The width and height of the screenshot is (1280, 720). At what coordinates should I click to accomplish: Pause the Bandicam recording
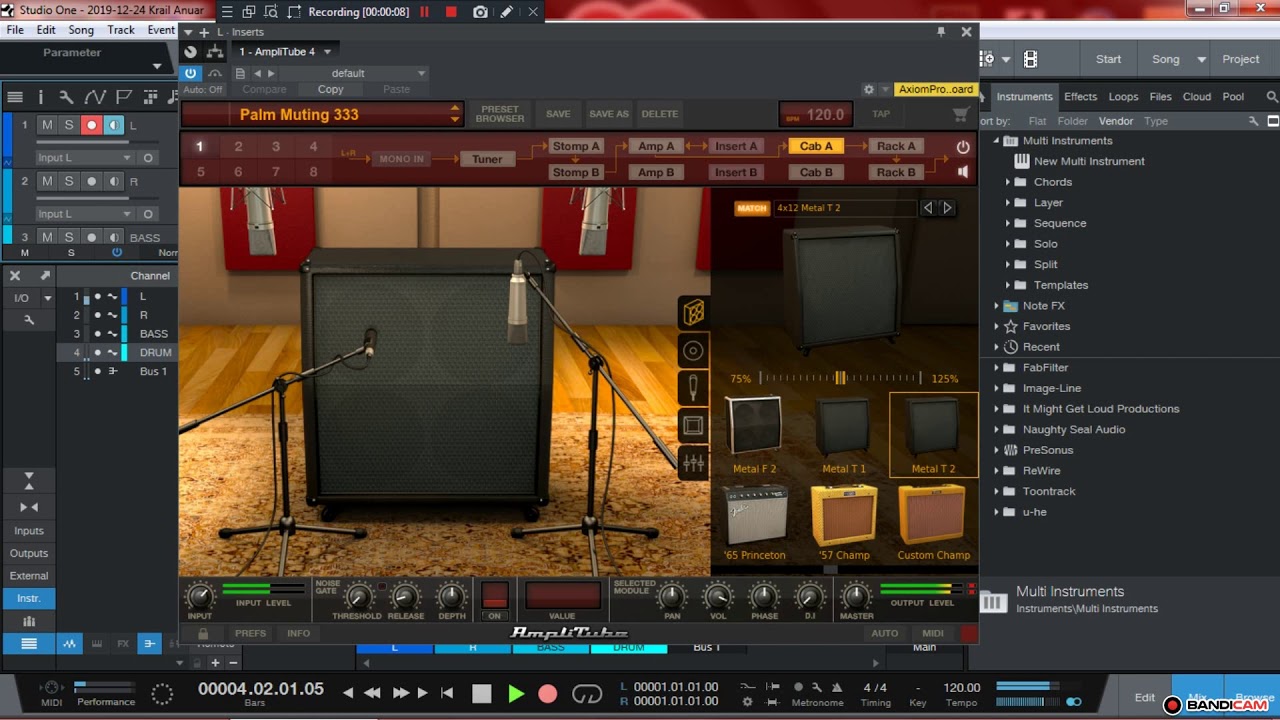click(x=425, y=12)
